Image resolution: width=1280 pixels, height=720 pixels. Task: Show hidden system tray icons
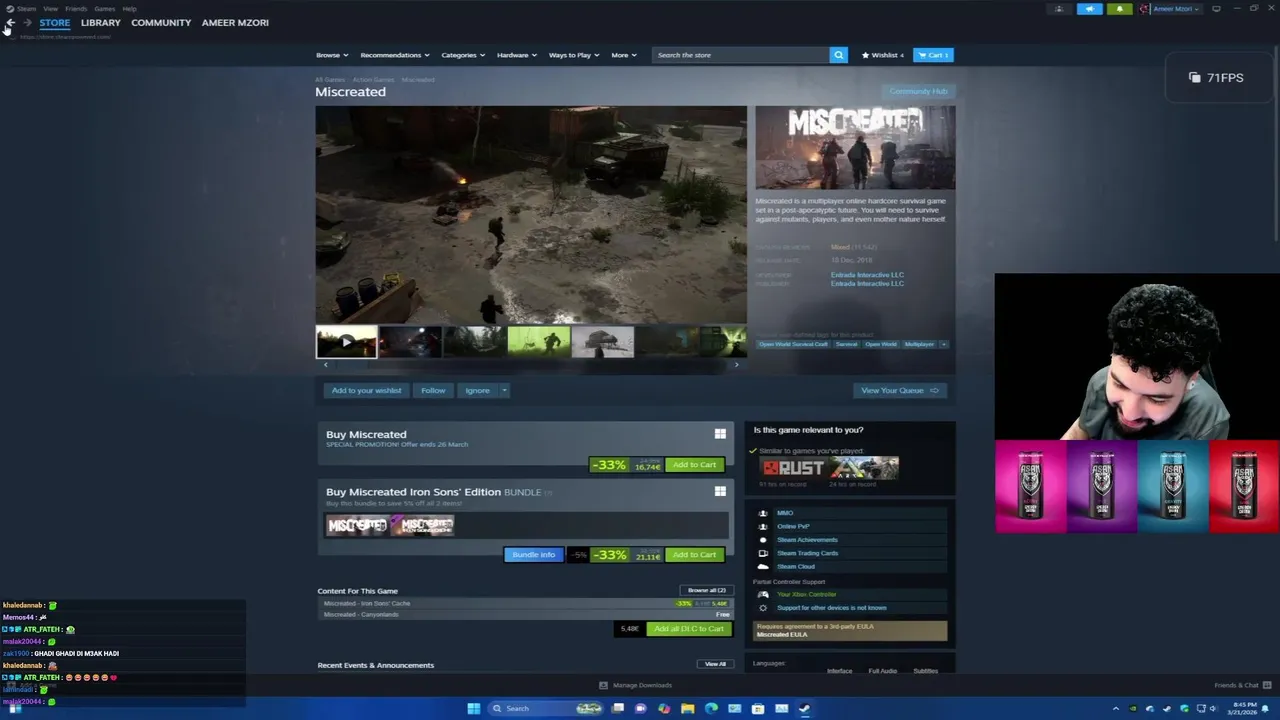(1116, 709)
